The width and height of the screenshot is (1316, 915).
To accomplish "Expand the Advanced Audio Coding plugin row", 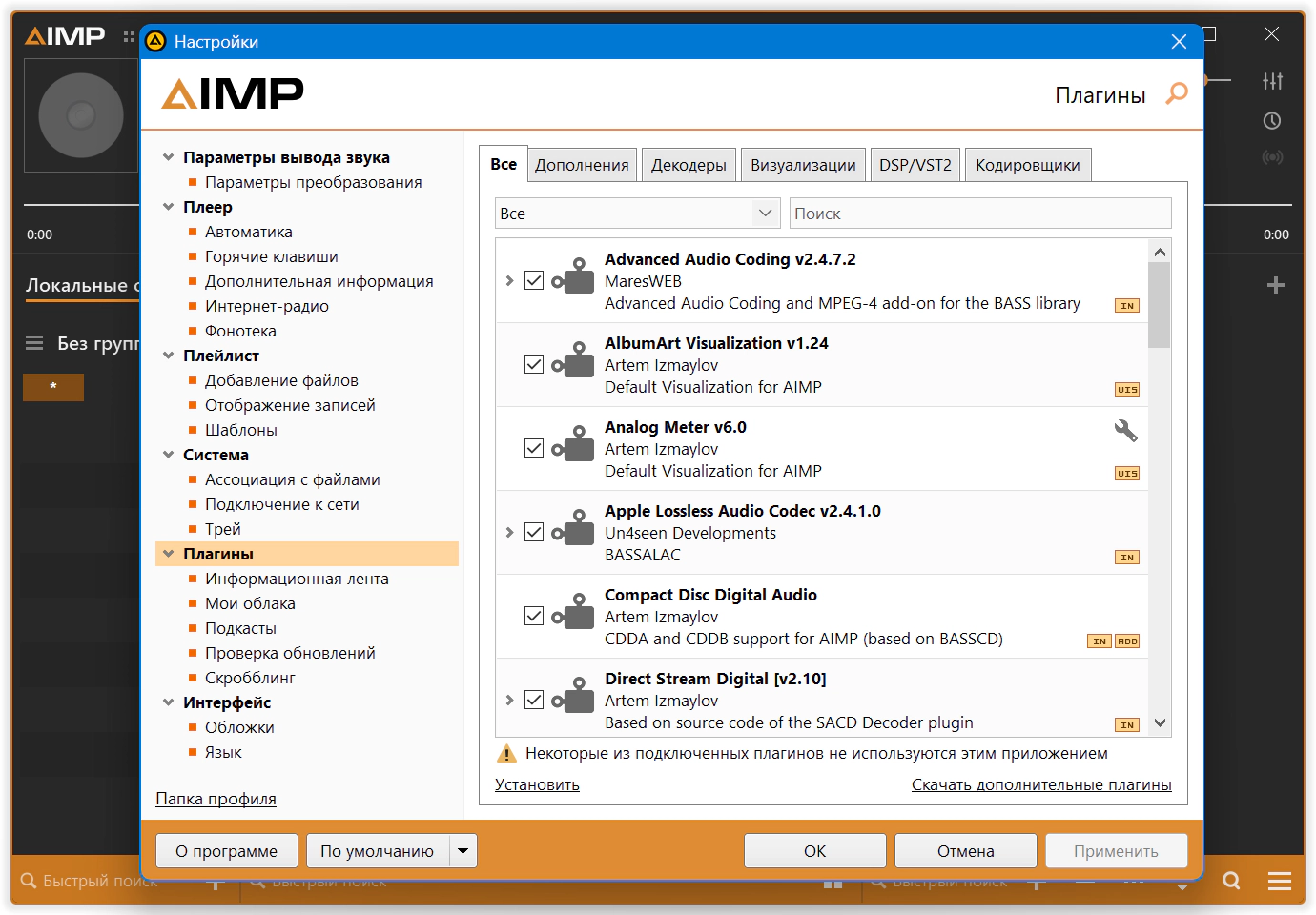I will point(509,280).
